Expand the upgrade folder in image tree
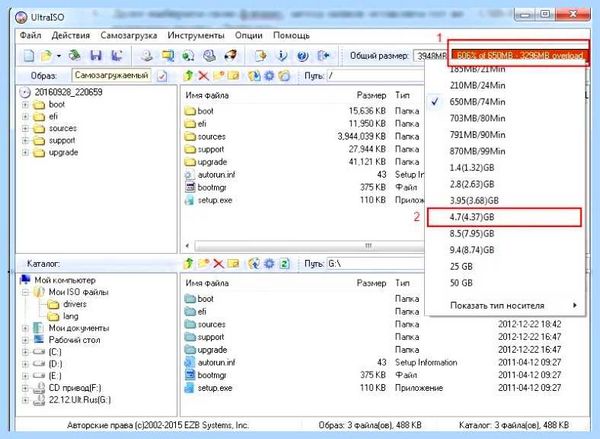The image size is (600, 439). (x=25, y=152)
